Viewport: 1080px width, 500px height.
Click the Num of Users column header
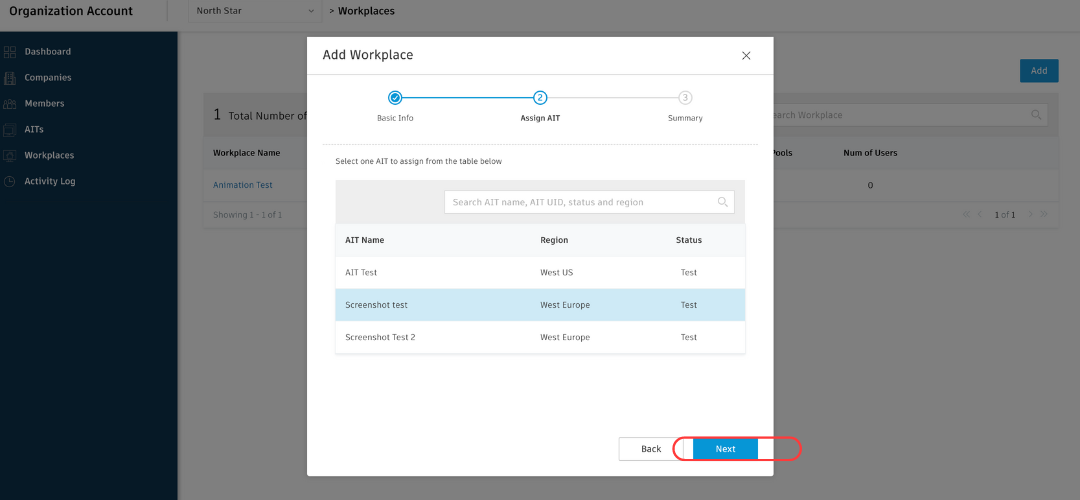tap(870, 153)
